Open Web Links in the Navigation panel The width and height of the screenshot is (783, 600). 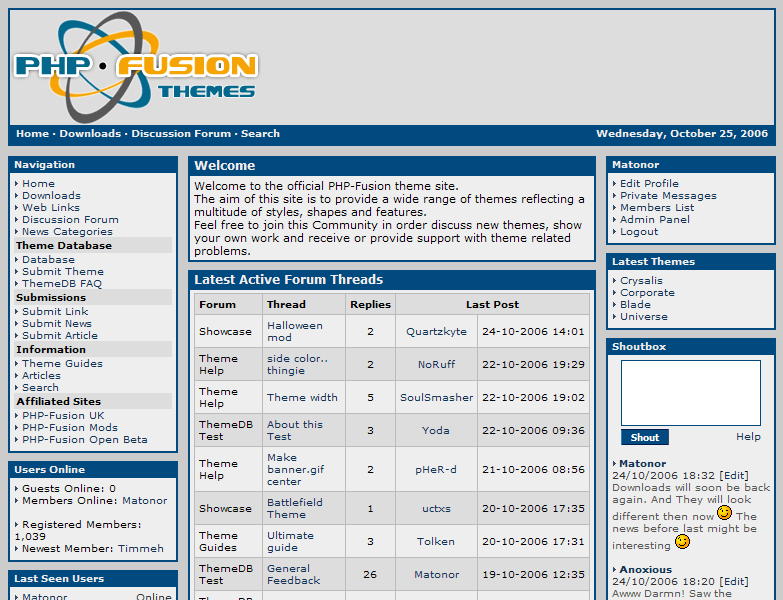click(51, 208)
